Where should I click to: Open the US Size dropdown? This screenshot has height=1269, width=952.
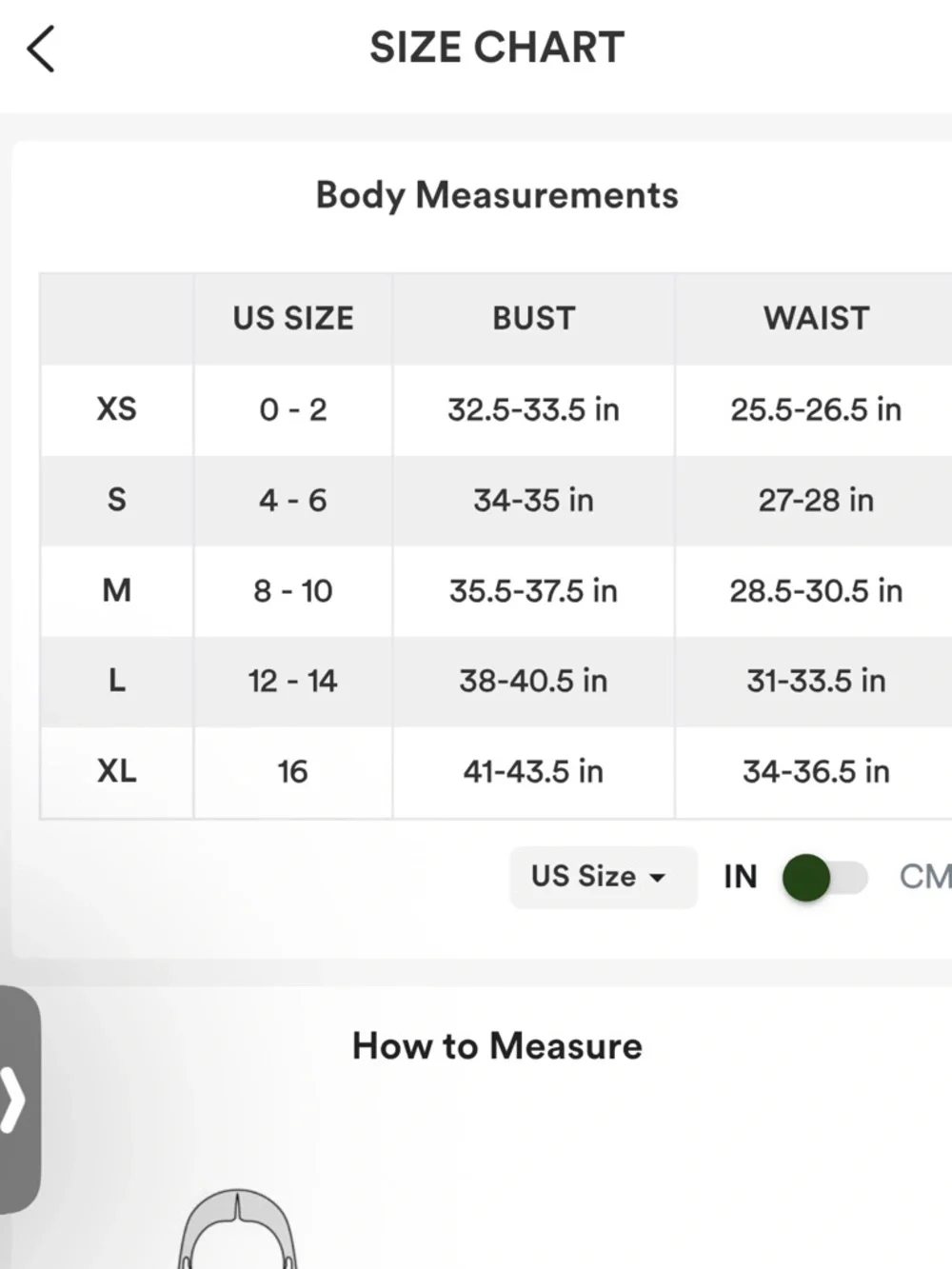[602, 877]
